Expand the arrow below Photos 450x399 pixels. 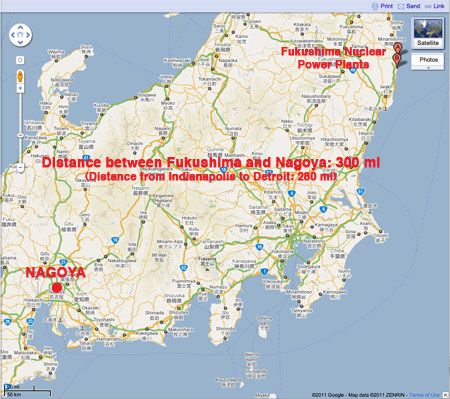pyautogui.click(x=428, y=68)
